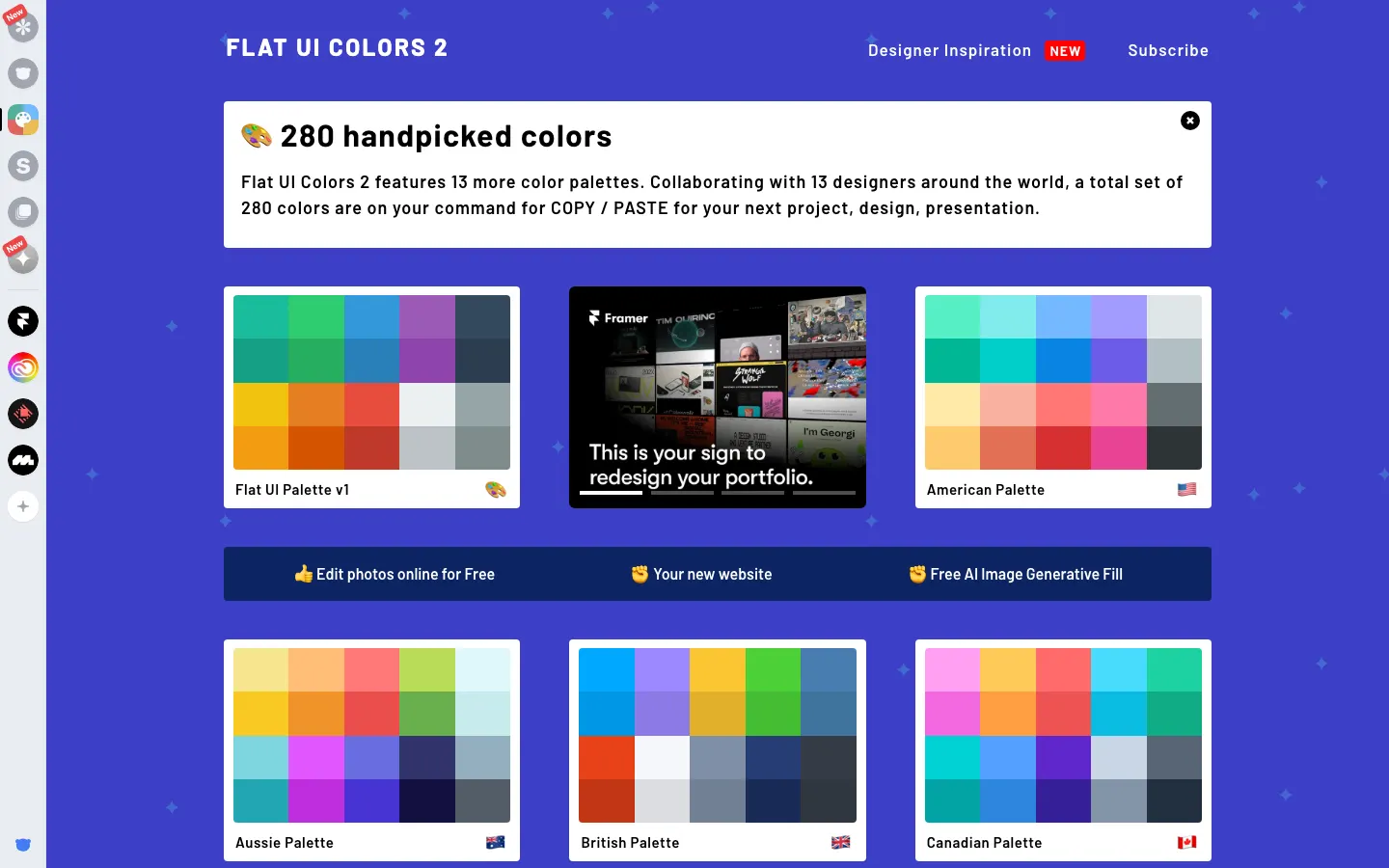Click Subscribe in the top navigation

(1168, 51)
